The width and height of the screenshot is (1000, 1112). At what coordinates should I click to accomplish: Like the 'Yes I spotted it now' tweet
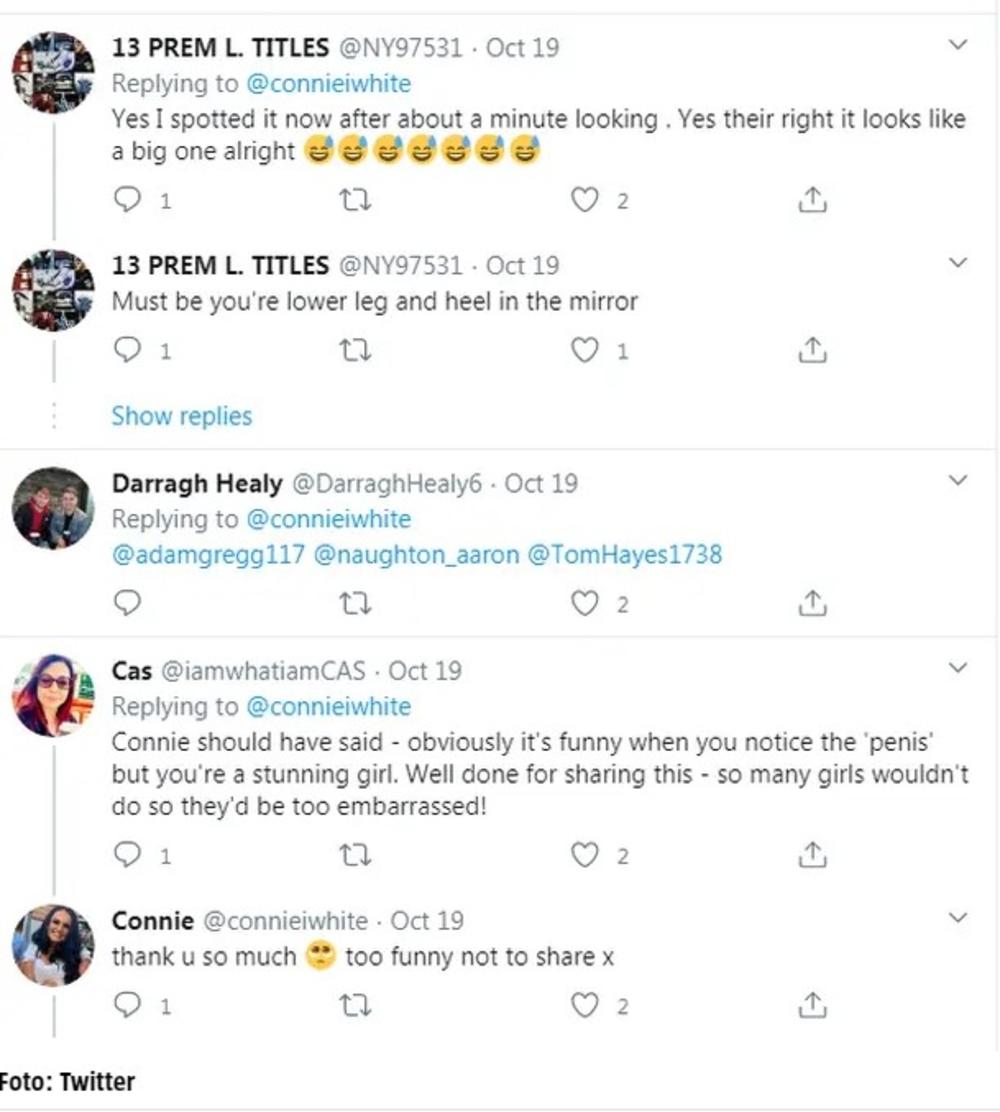pyautogui.click(x=584, y=200)
